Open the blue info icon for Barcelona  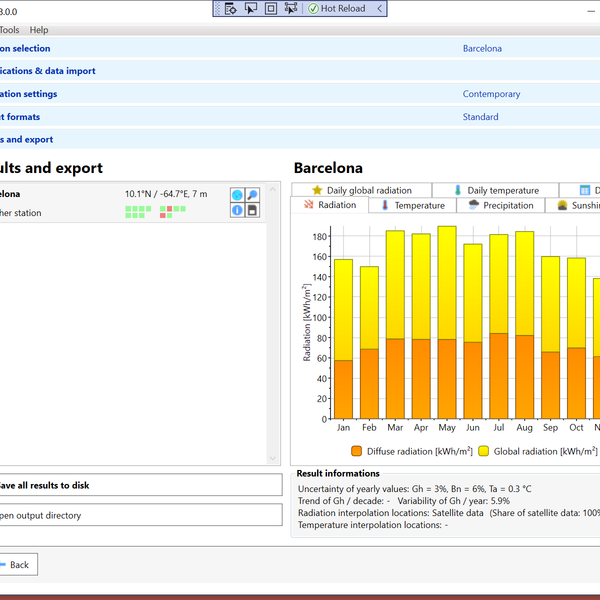[x=237, y=211]
